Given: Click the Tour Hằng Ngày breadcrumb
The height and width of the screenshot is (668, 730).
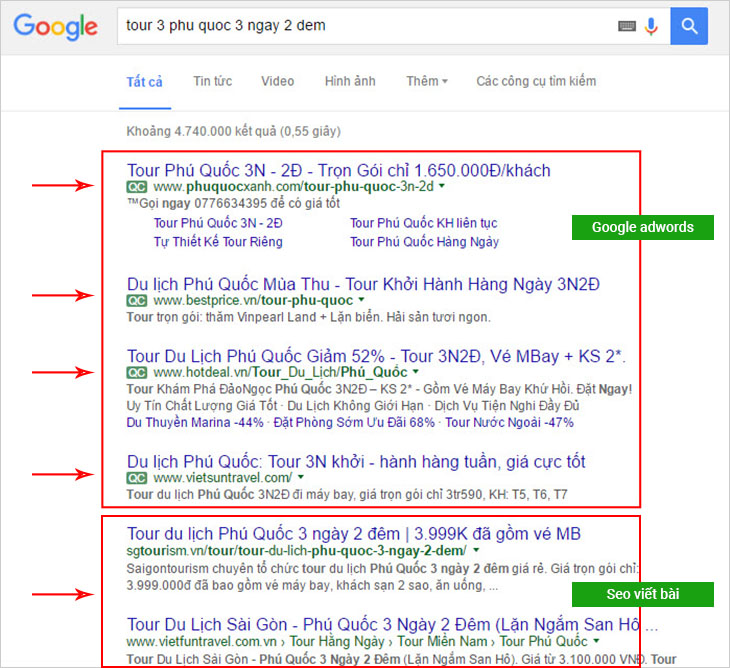Looking at the screenshot, I should 337,641.
